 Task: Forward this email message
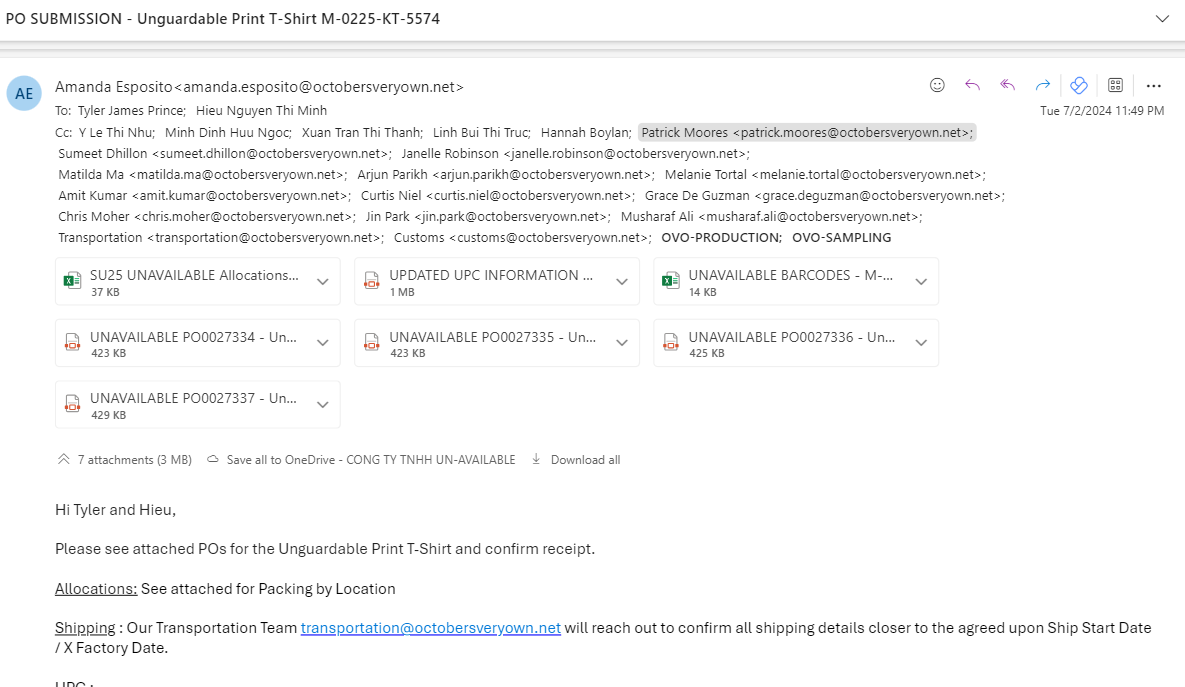1043,85
